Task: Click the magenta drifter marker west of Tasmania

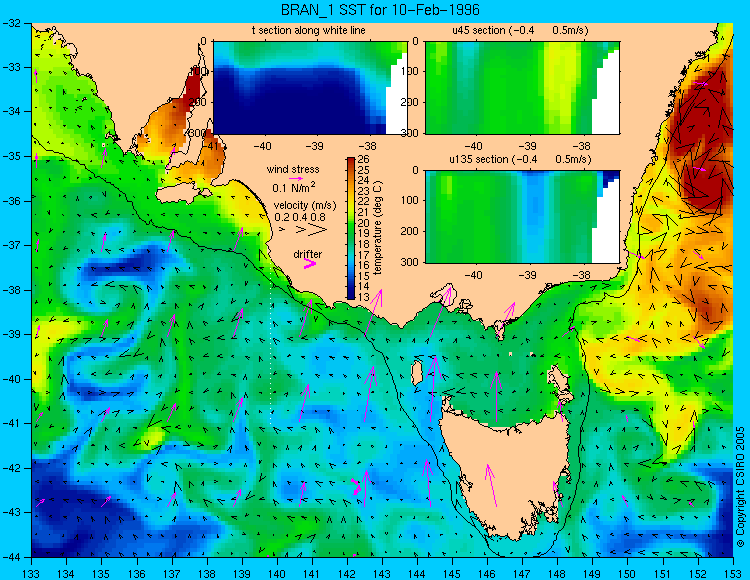Action: [x=355, y=487]
